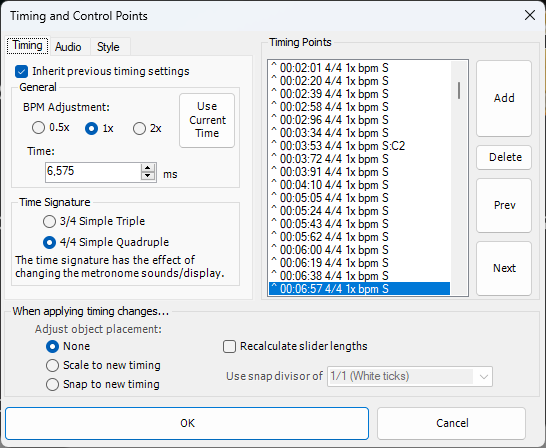
Task: Cancel the timing dialog
Action: 451,423
